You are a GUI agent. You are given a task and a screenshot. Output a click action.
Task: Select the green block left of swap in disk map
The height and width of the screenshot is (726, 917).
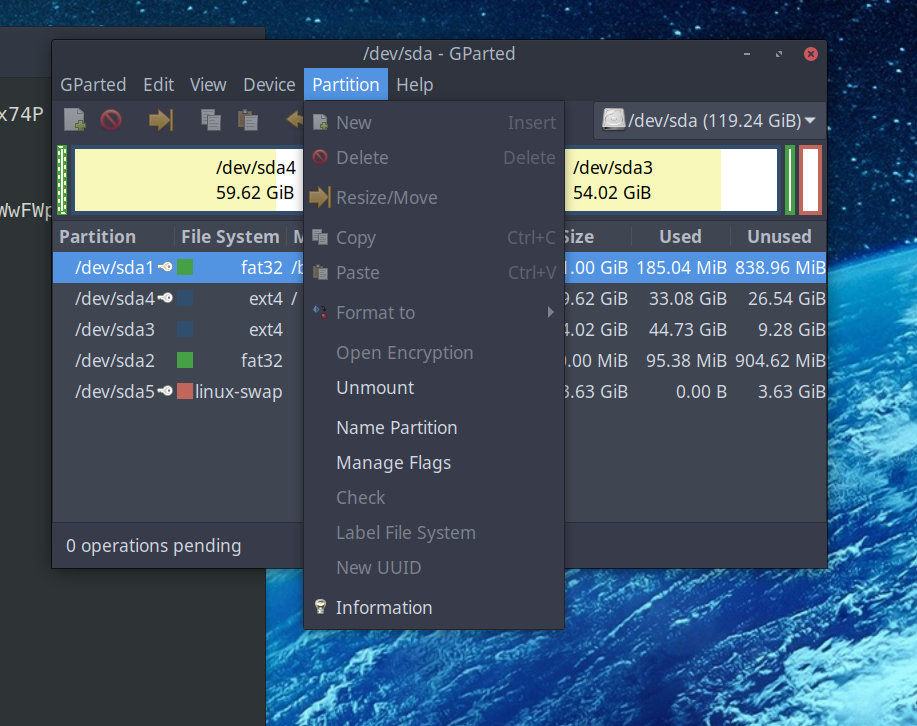click(790, 180)
